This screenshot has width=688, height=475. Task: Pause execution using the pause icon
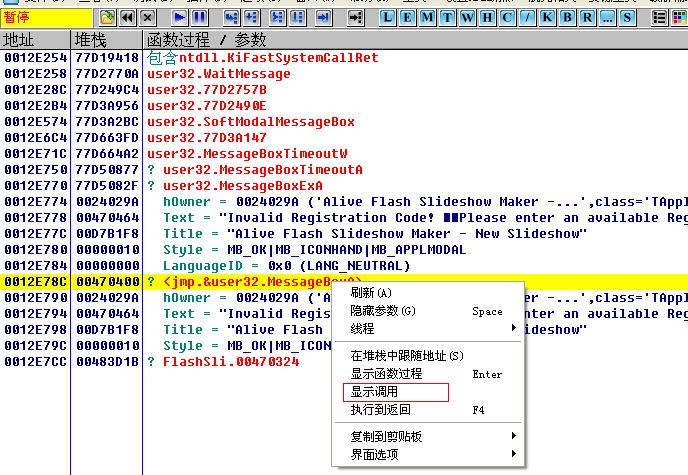200,17
